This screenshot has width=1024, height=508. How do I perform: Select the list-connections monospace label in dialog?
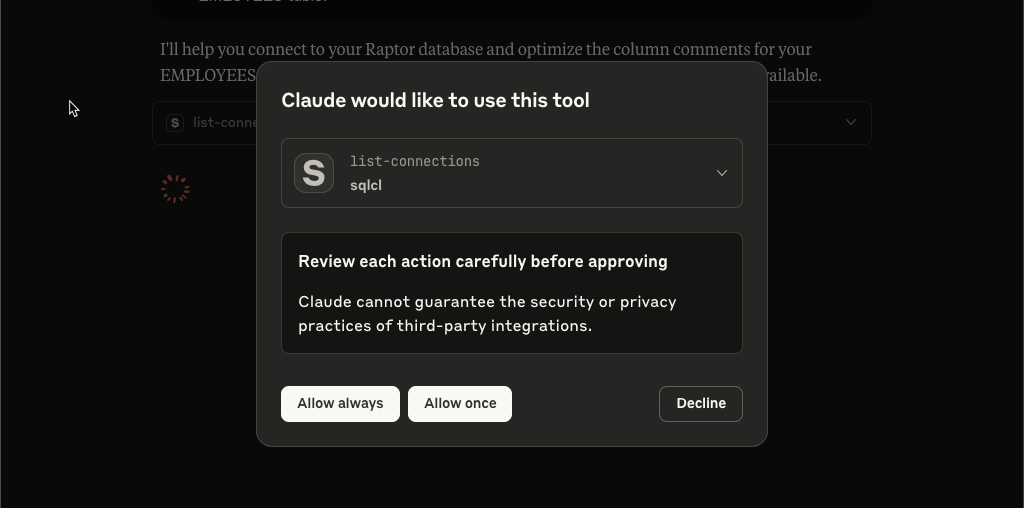click(x=415, y=161)
